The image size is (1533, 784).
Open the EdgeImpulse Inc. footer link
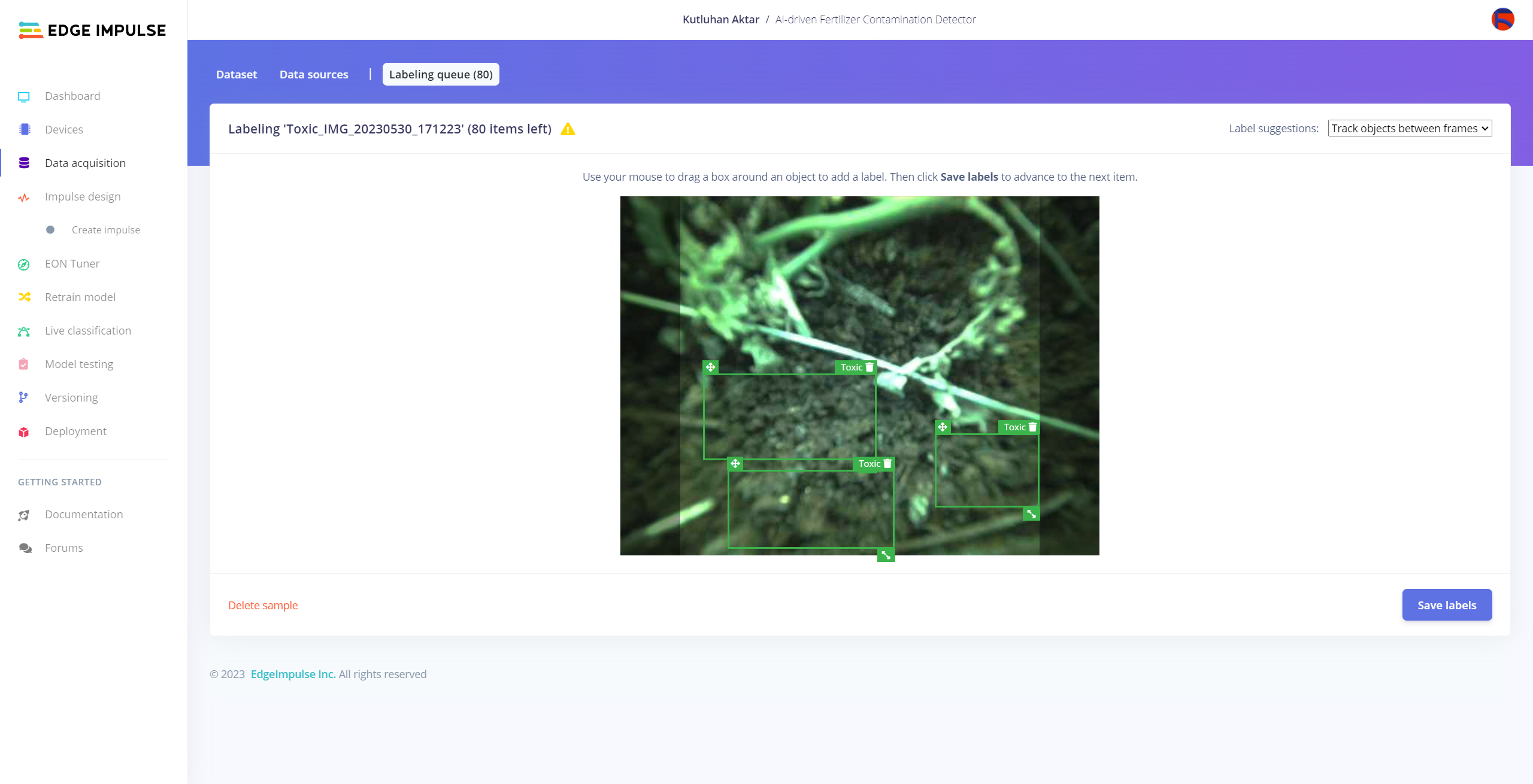293,674
